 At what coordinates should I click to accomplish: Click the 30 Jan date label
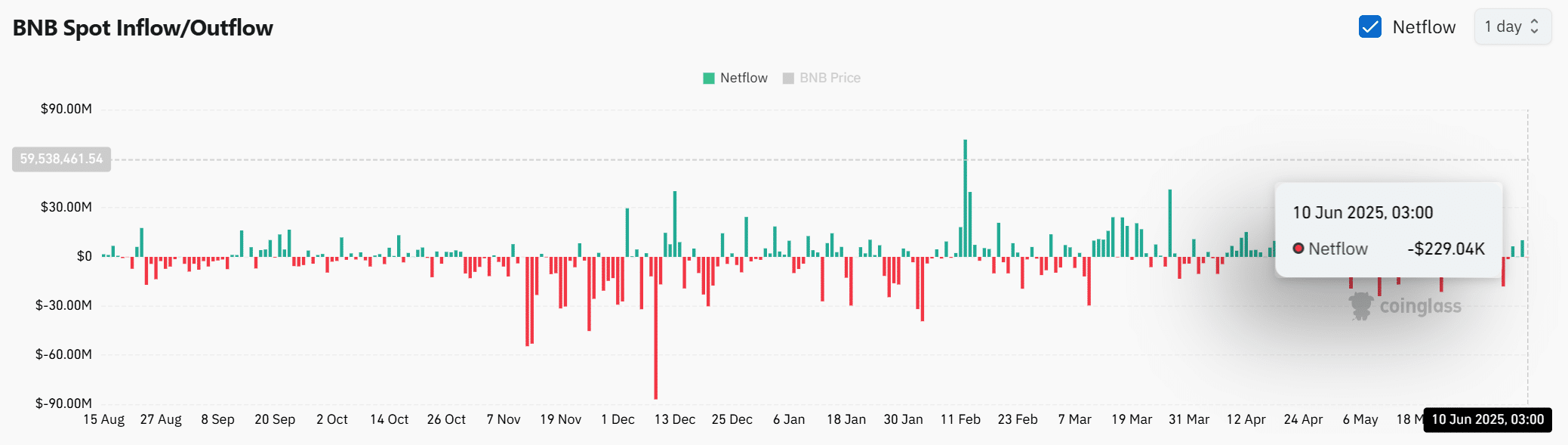[x=903, y=419]
